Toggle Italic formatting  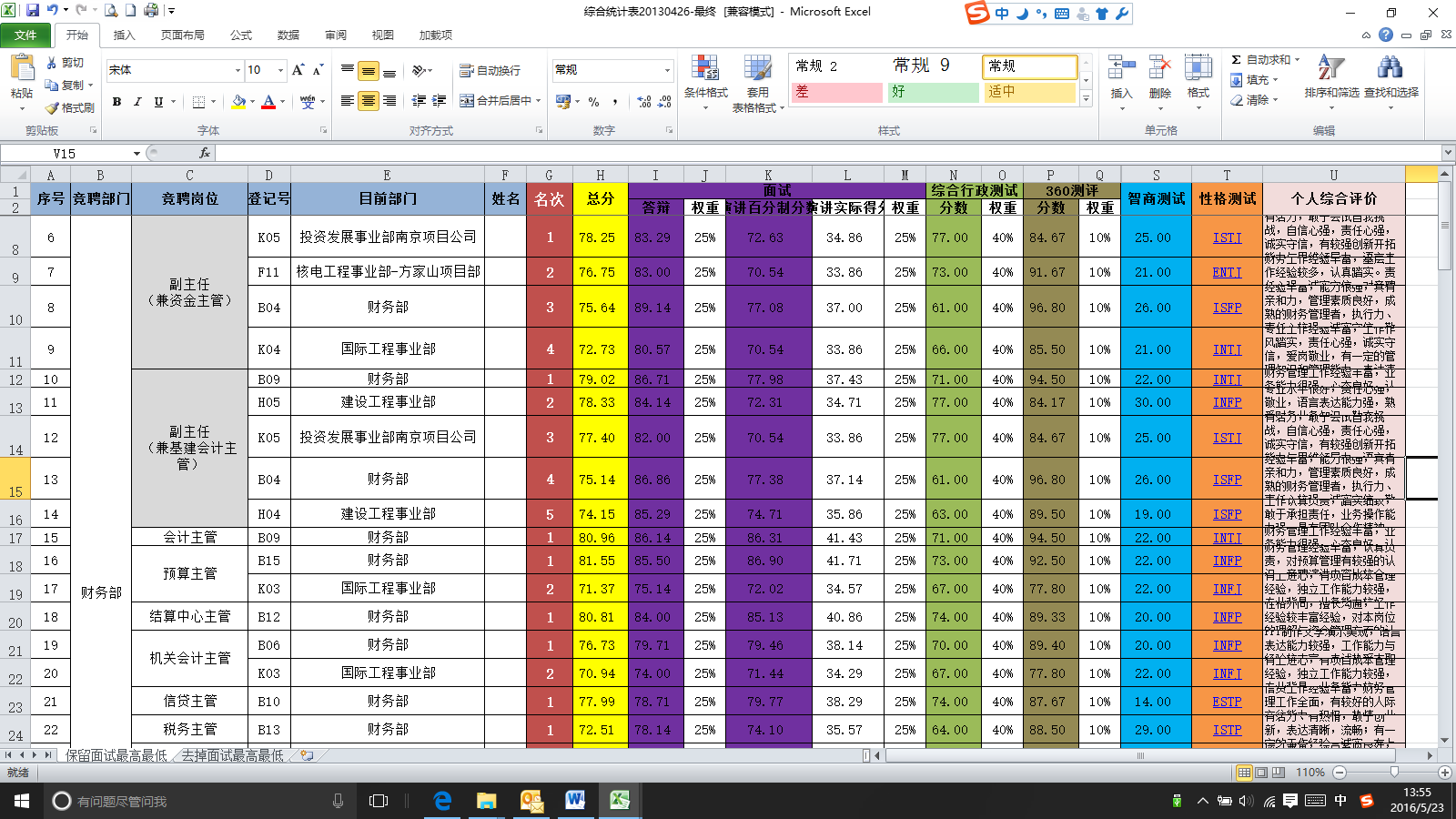(x=137, y=102)
